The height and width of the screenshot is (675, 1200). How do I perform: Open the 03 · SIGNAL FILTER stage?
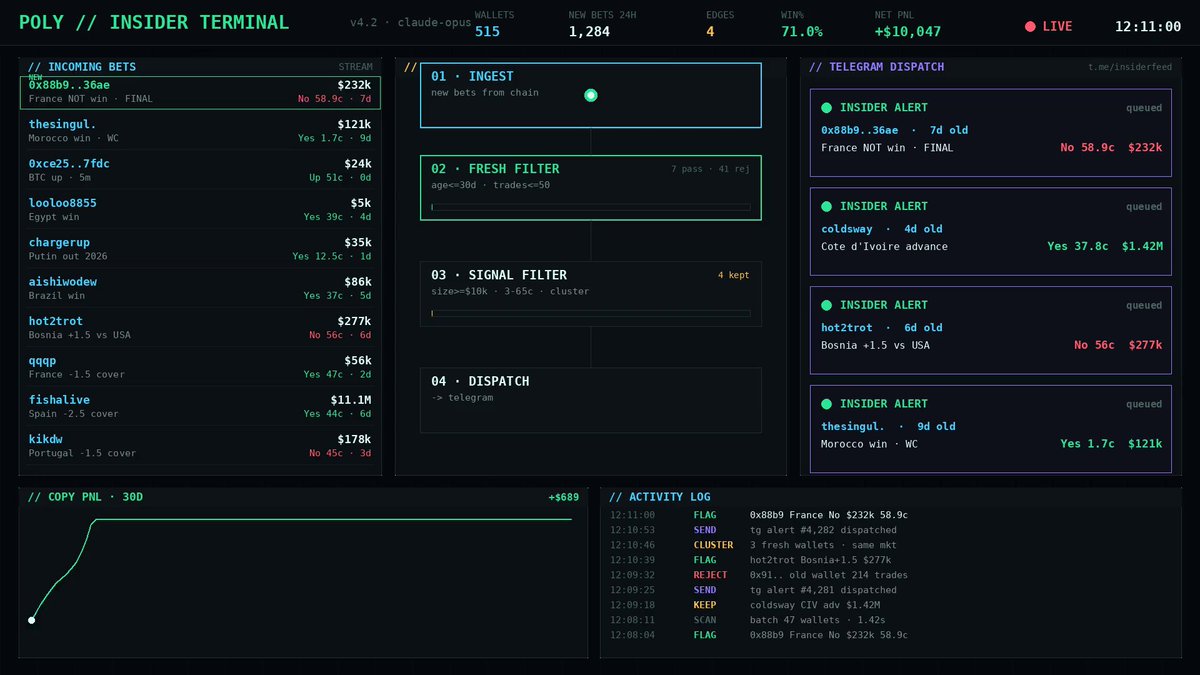click(590, 294)
